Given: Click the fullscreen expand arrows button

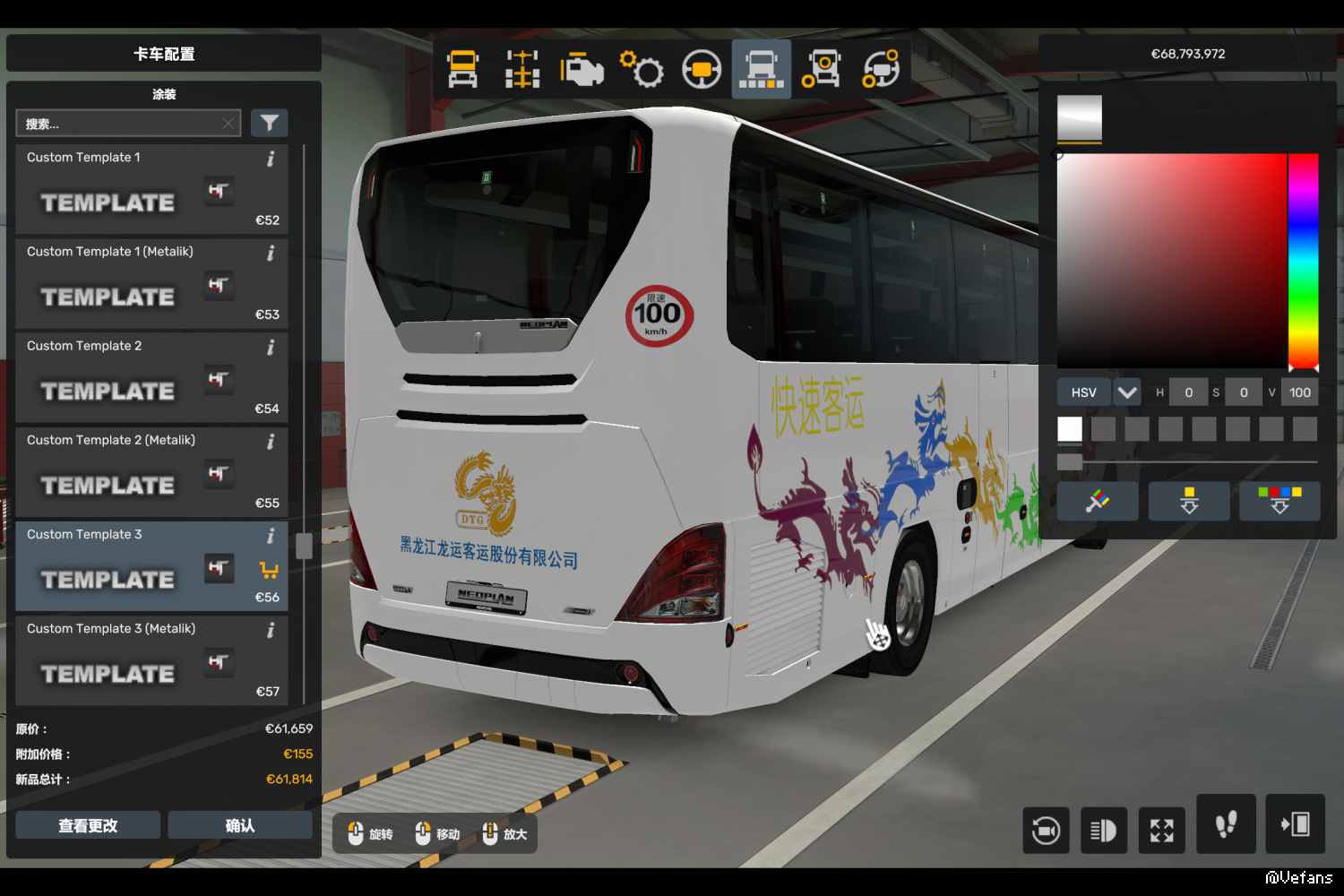Looking at the screenshot, I should click(x=1162, y=831).
